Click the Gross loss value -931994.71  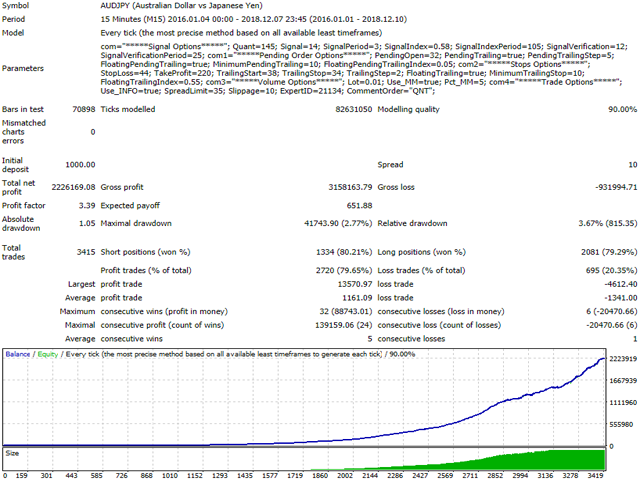pos(616,187)
